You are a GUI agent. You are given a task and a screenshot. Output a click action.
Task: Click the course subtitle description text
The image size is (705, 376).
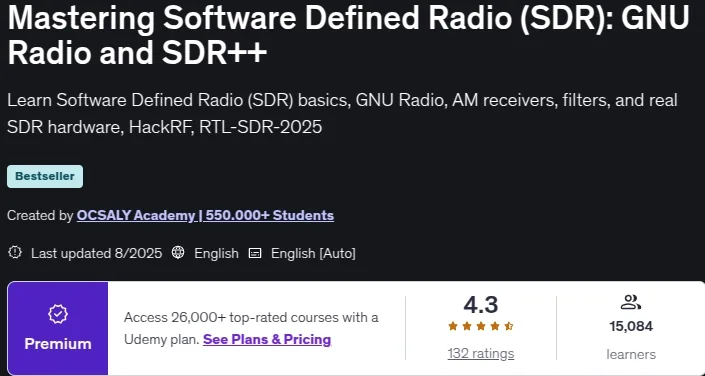point(342,114)
